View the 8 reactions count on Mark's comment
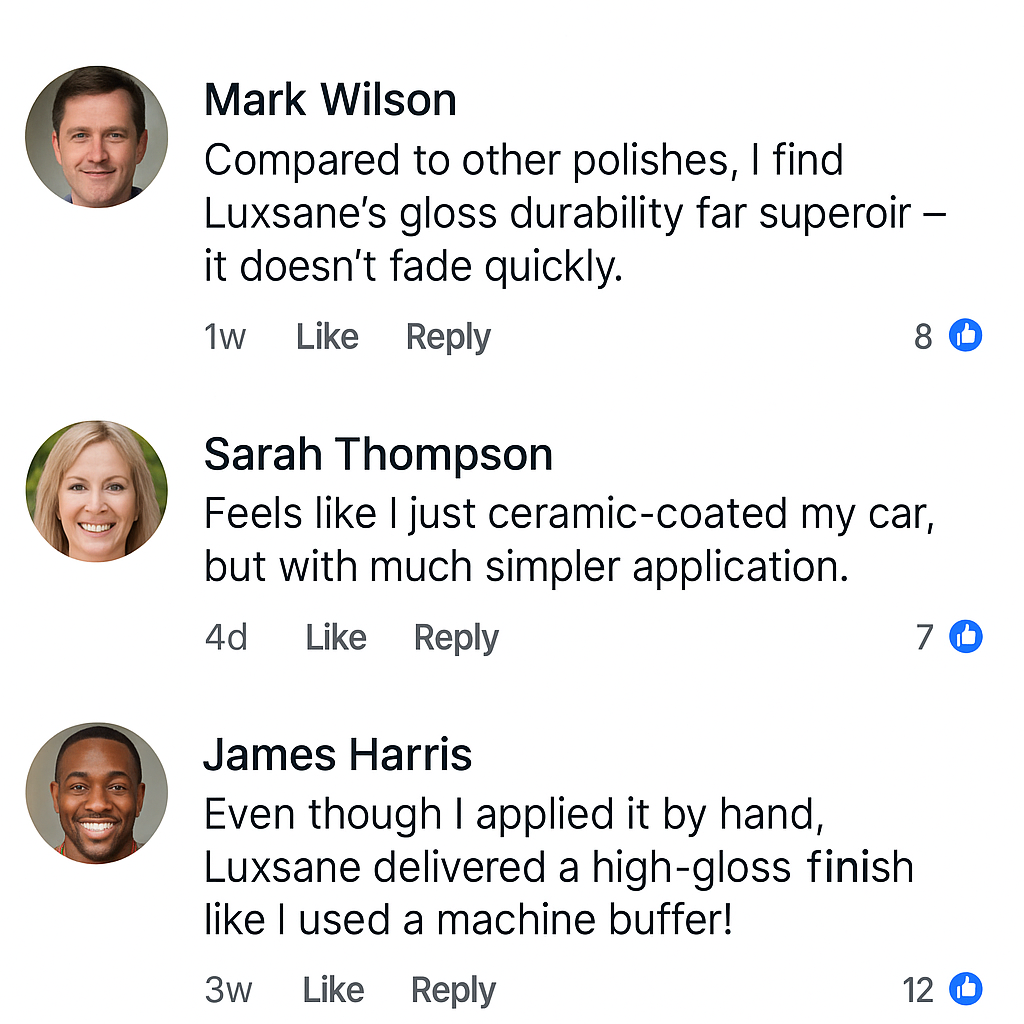This screenshot has height=1024, width=1024. [923, 337]
